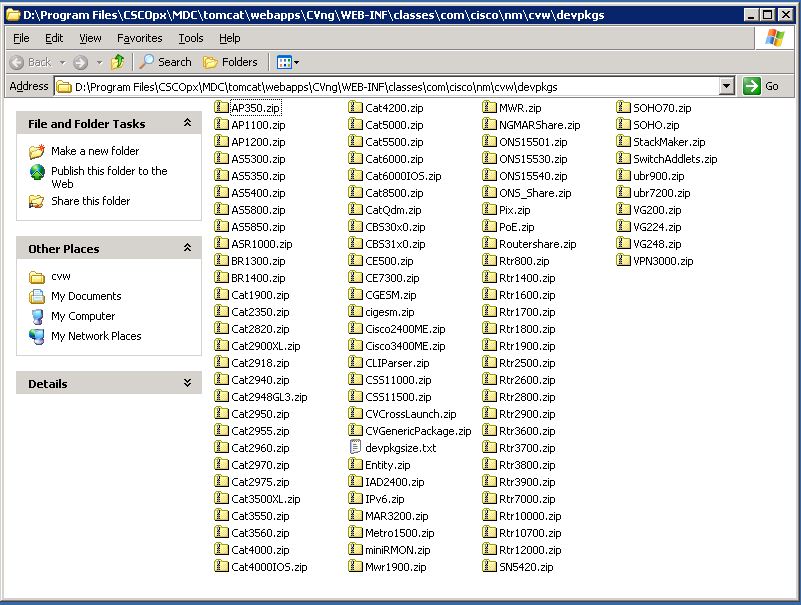The width and height of the screenshot is (801, 605).
Task: Select the CLIParser.zip file icon
Action: (x=355, y=362)
